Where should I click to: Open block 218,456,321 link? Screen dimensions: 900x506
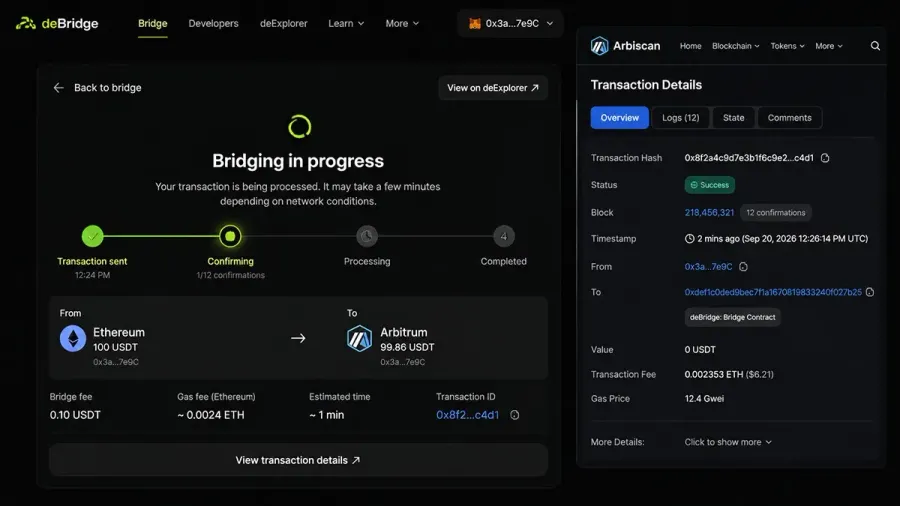coord(709,212)
